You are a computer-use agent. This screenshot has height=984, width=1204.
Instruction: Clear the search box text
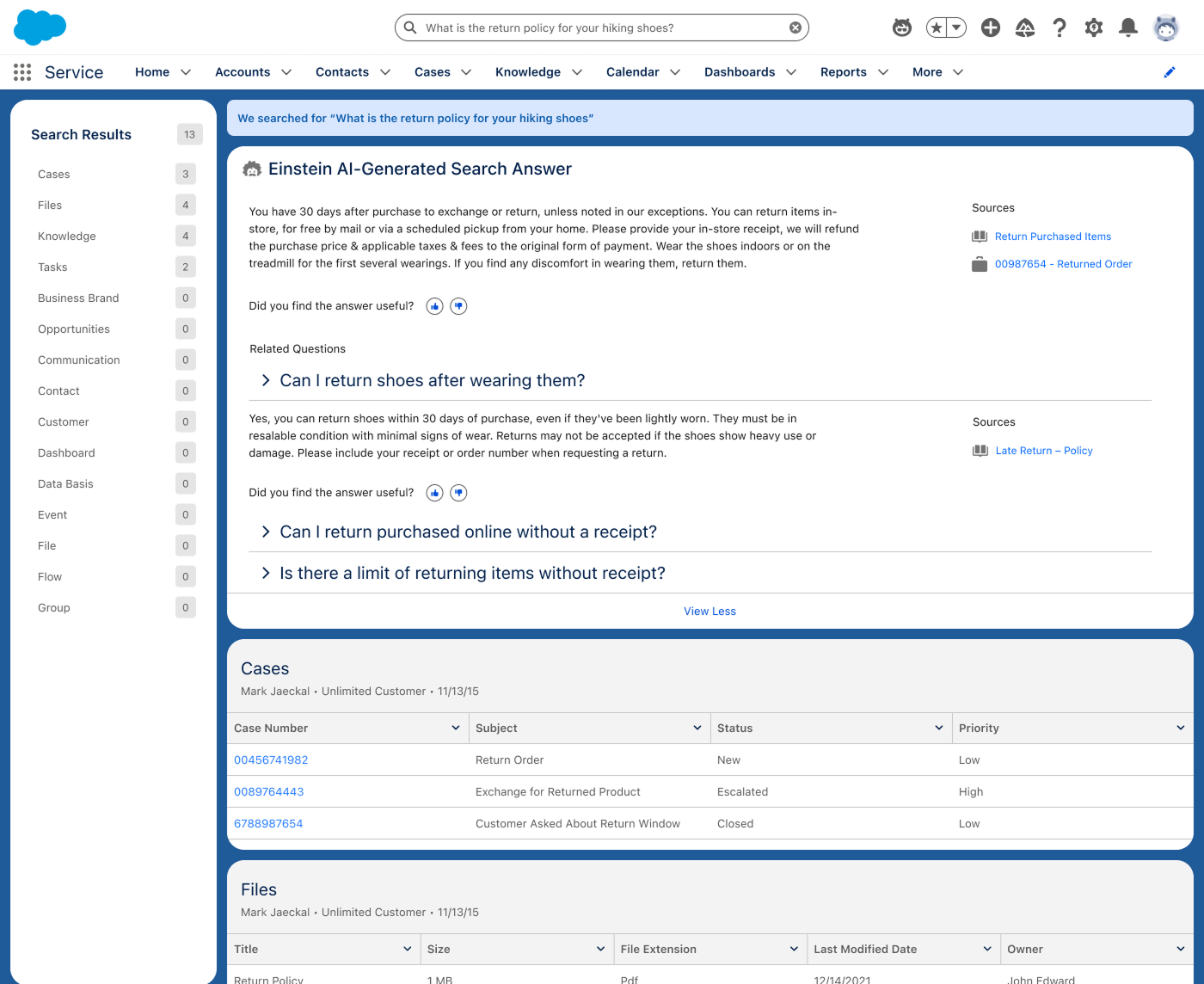coord(795,28)
